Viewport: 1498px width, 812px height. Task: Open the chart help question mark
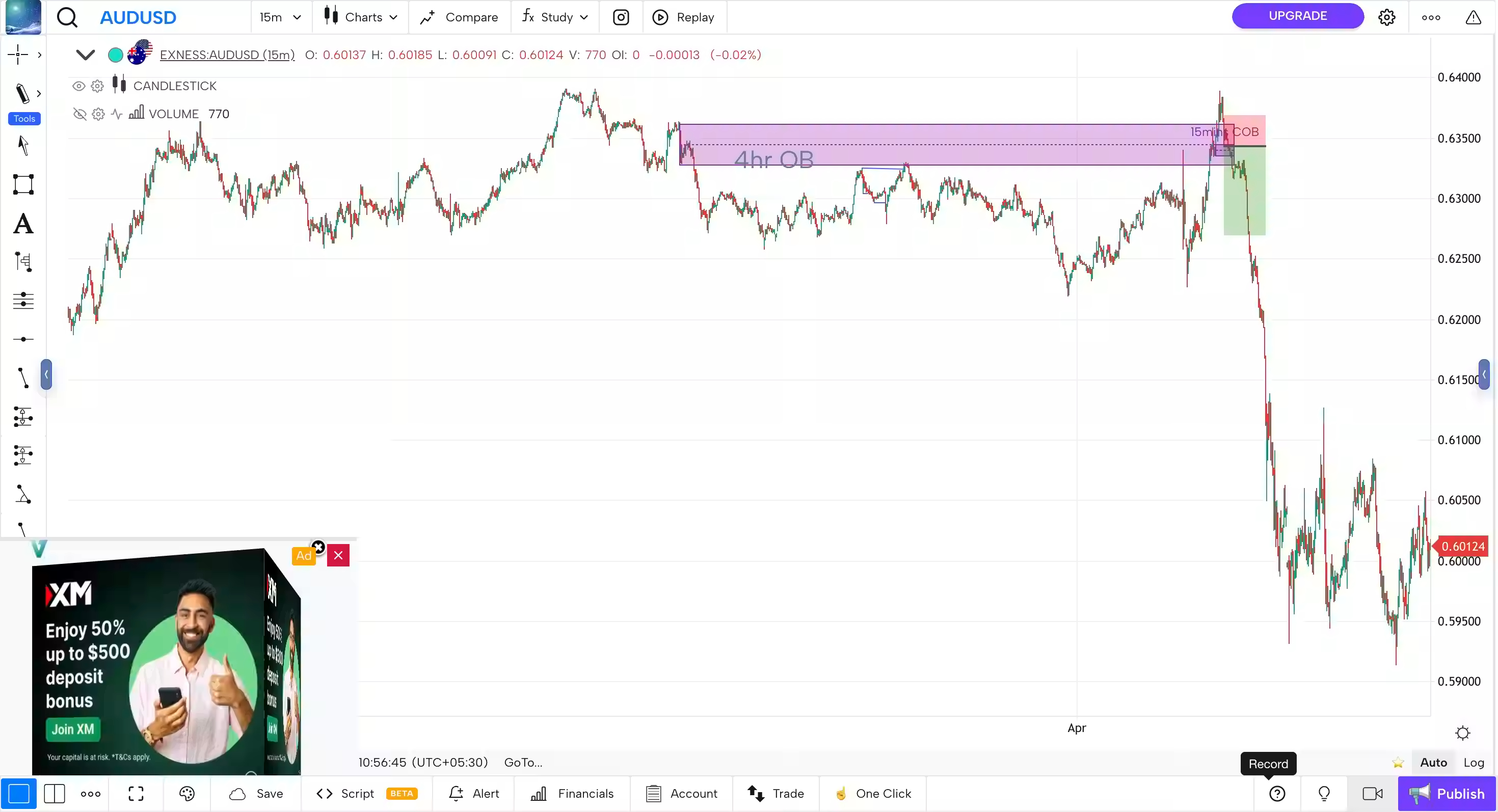1277,793
